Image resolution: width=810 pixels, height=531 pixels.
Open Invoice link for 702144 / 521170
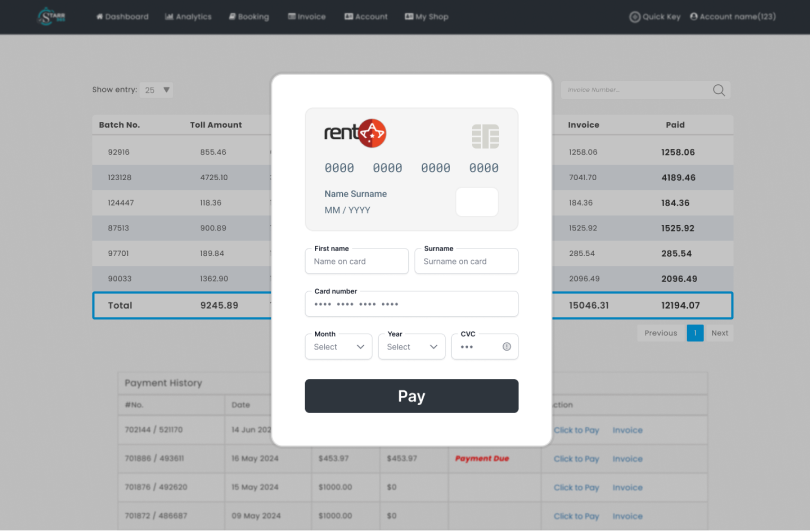click(x=628, y=430)
